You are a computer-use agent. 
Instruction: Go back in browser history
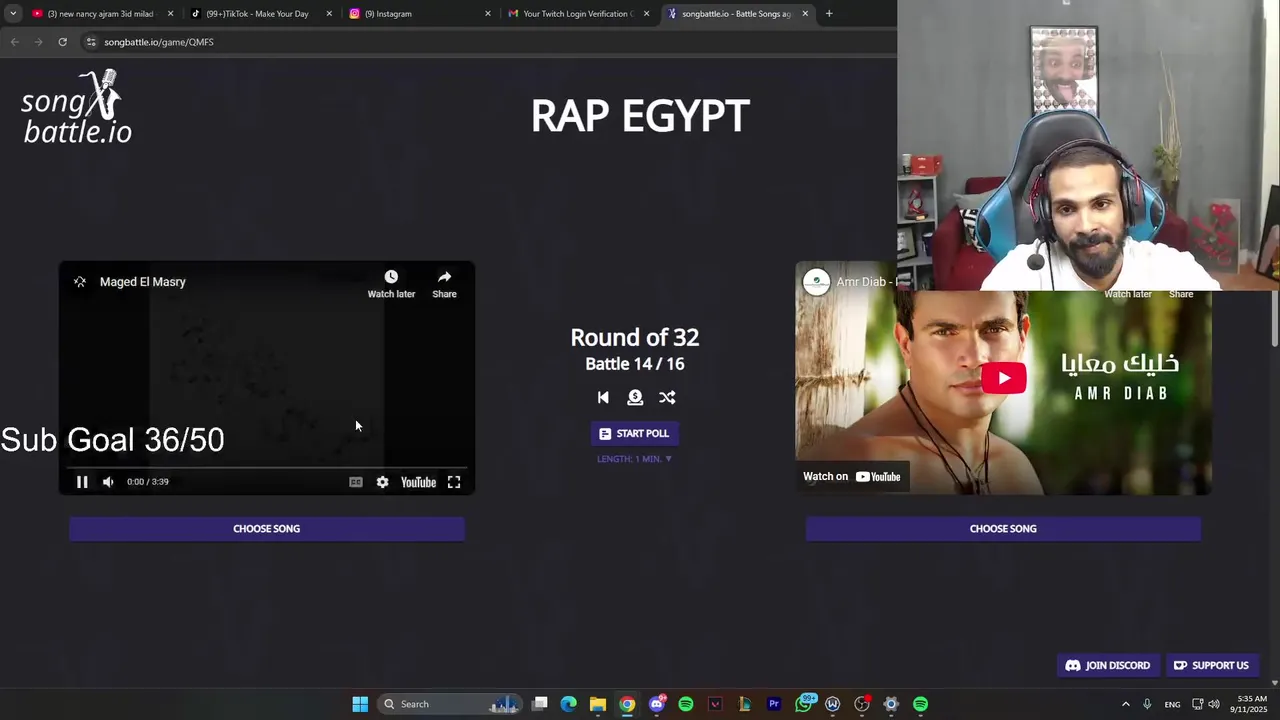tap(14, 42)
